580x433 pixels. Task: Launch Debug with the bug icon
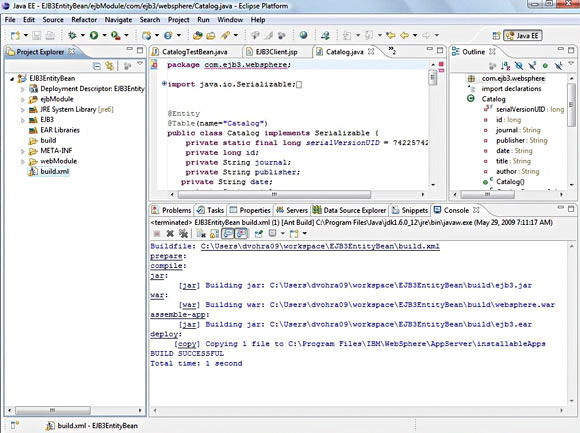(72, 35)
